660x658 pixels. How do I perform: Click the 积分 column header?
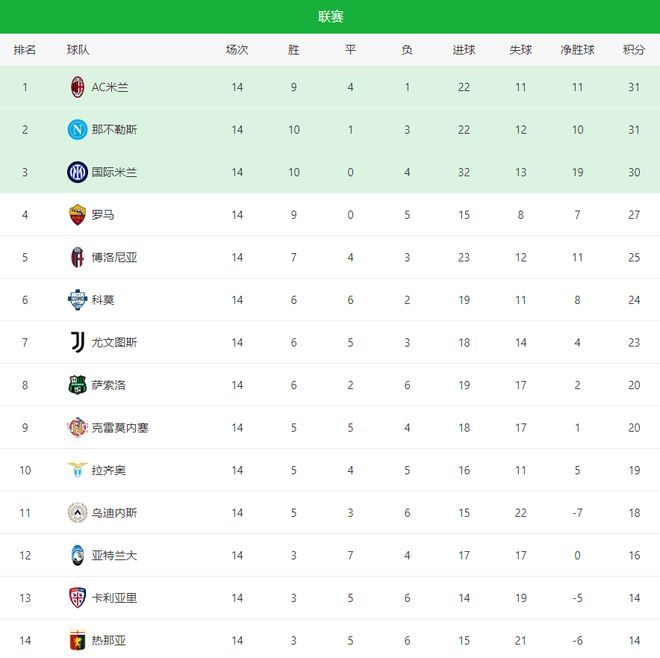pos(634,50)
